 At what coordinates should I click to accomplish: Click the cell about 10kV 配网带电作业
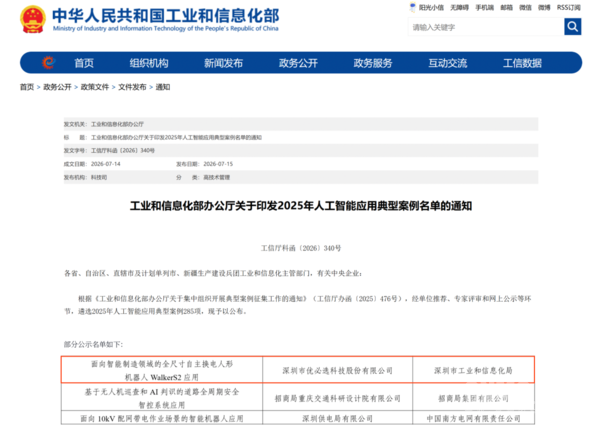pos(162,418)
